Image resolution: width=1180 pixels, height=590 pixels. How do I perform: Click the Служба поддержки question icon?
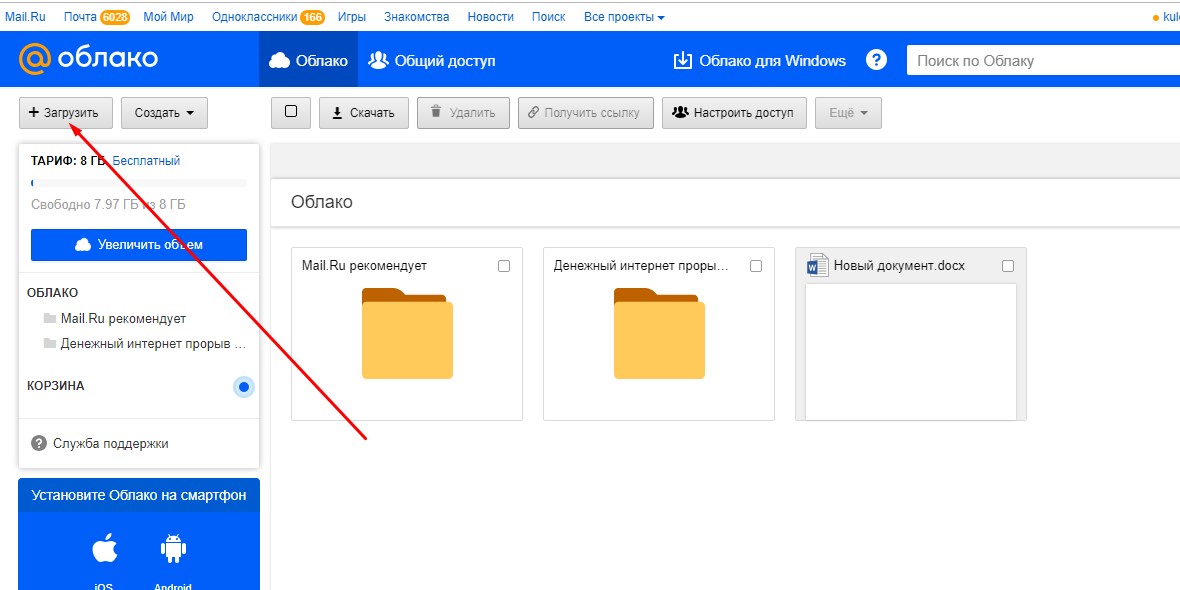coord(39,443)
